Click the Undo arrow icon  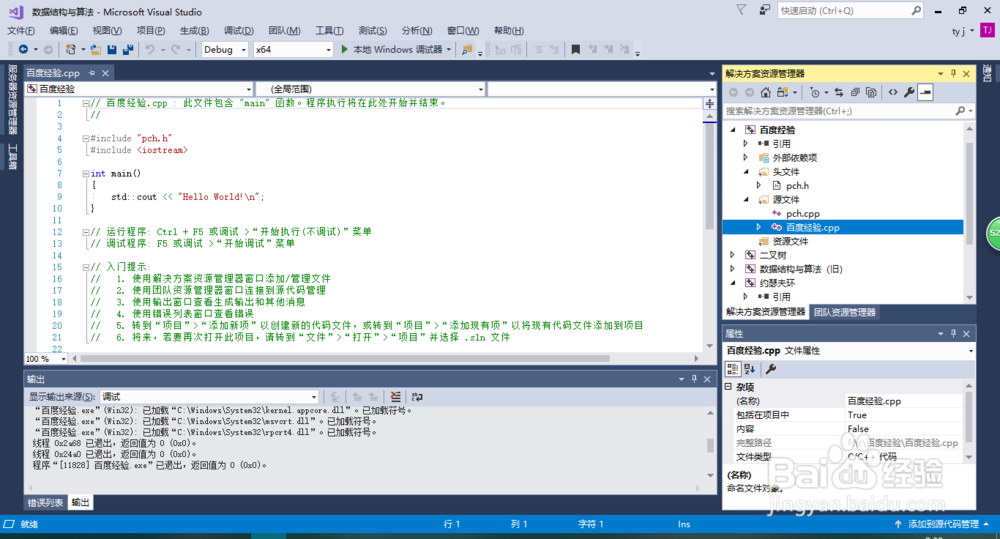coord(150,49)
